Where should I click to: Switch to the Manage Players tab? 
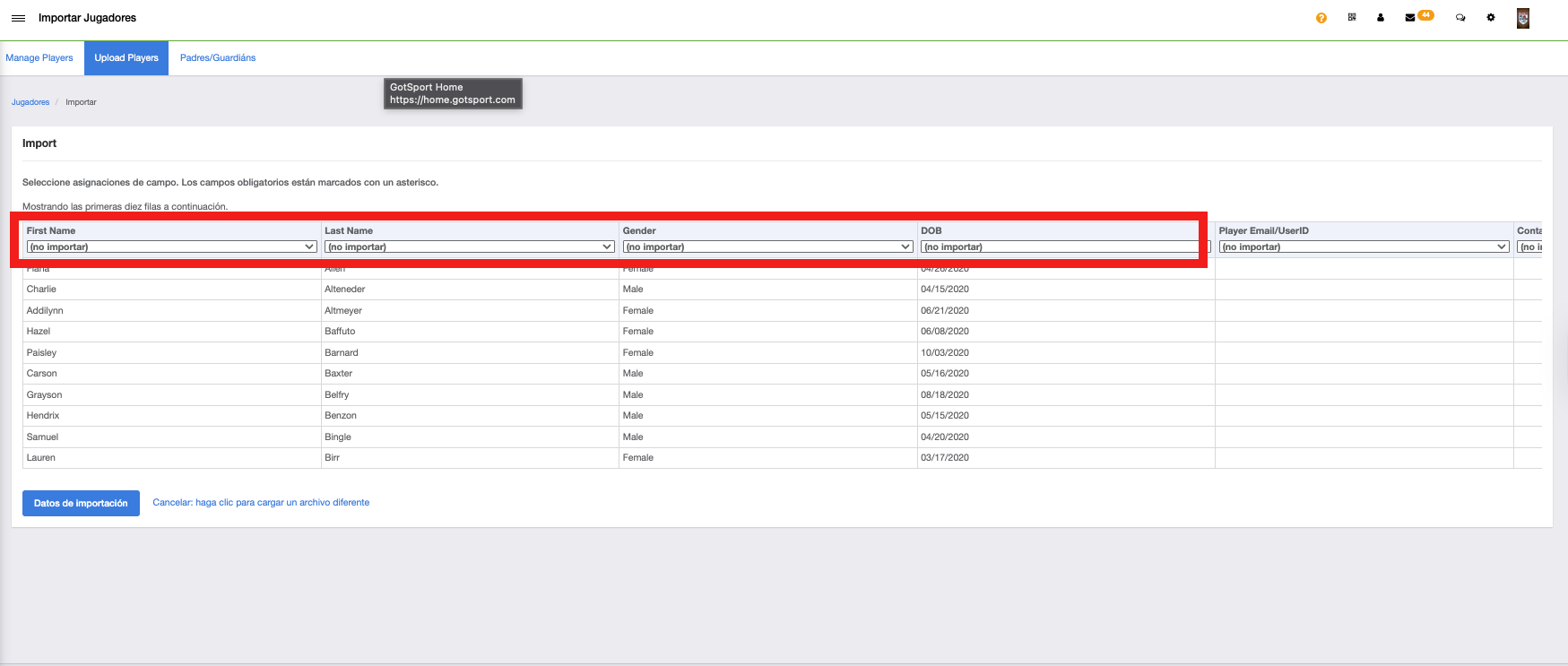point(39,57)
